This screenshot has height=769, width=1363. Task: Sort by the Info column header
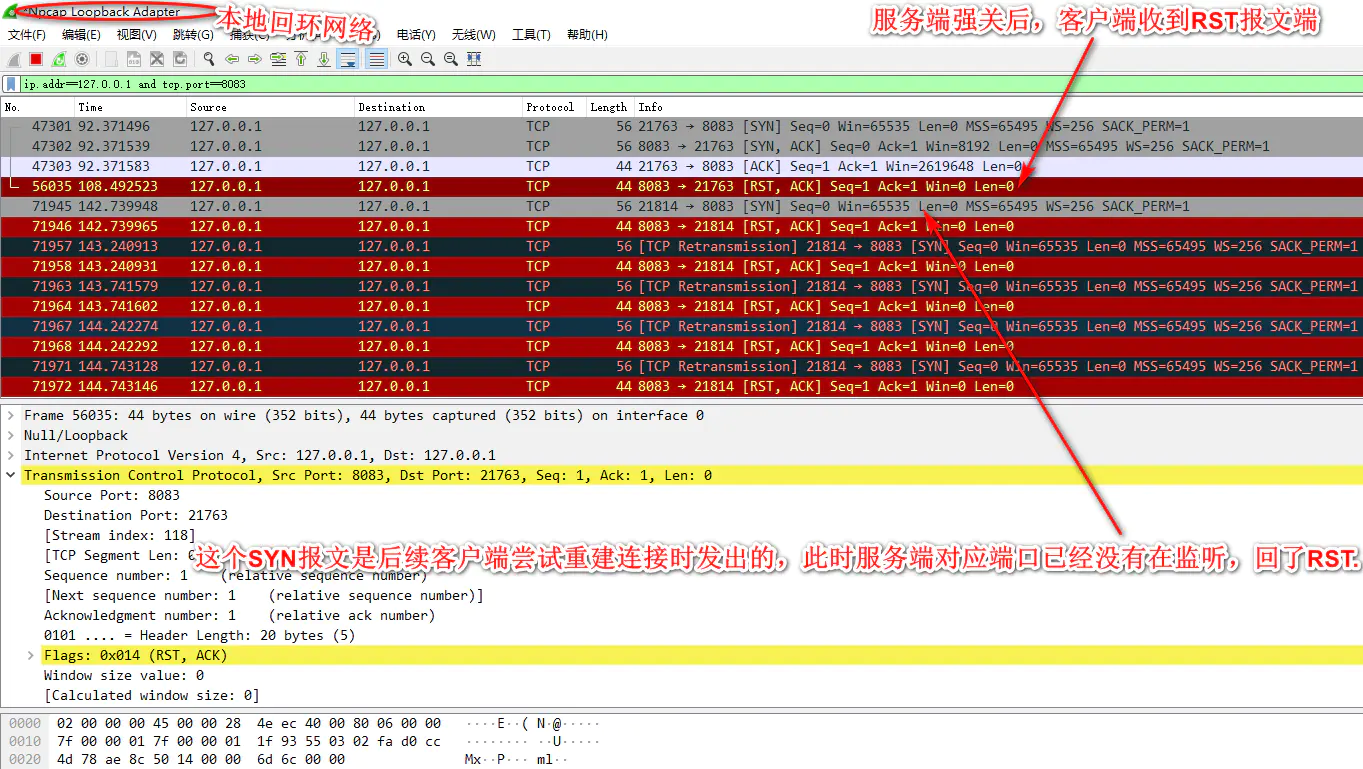point(998,107)
